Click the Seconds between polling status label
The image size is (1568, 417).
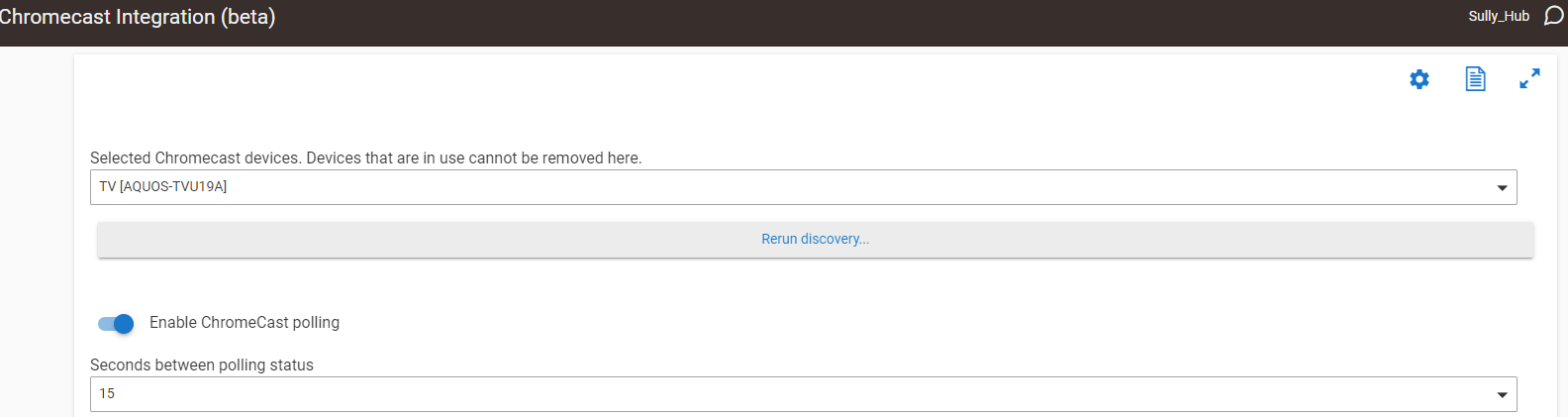click(202, 365)
